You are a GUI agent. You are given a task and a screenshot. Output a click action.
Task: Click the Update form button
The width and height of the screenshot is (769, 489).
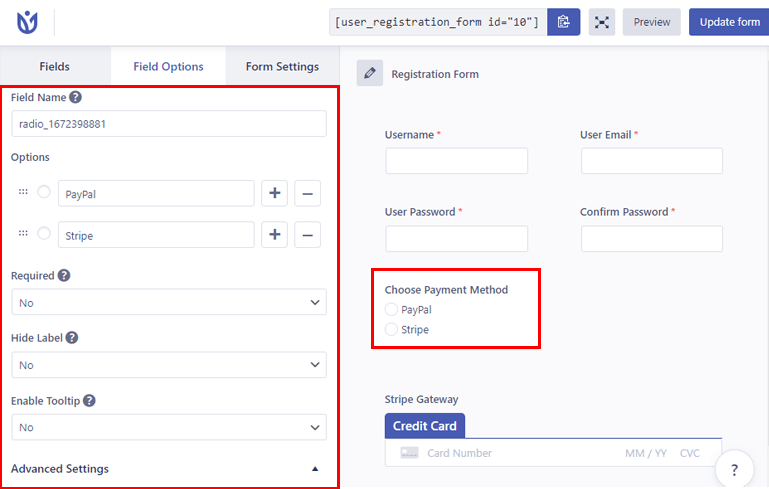729,22
